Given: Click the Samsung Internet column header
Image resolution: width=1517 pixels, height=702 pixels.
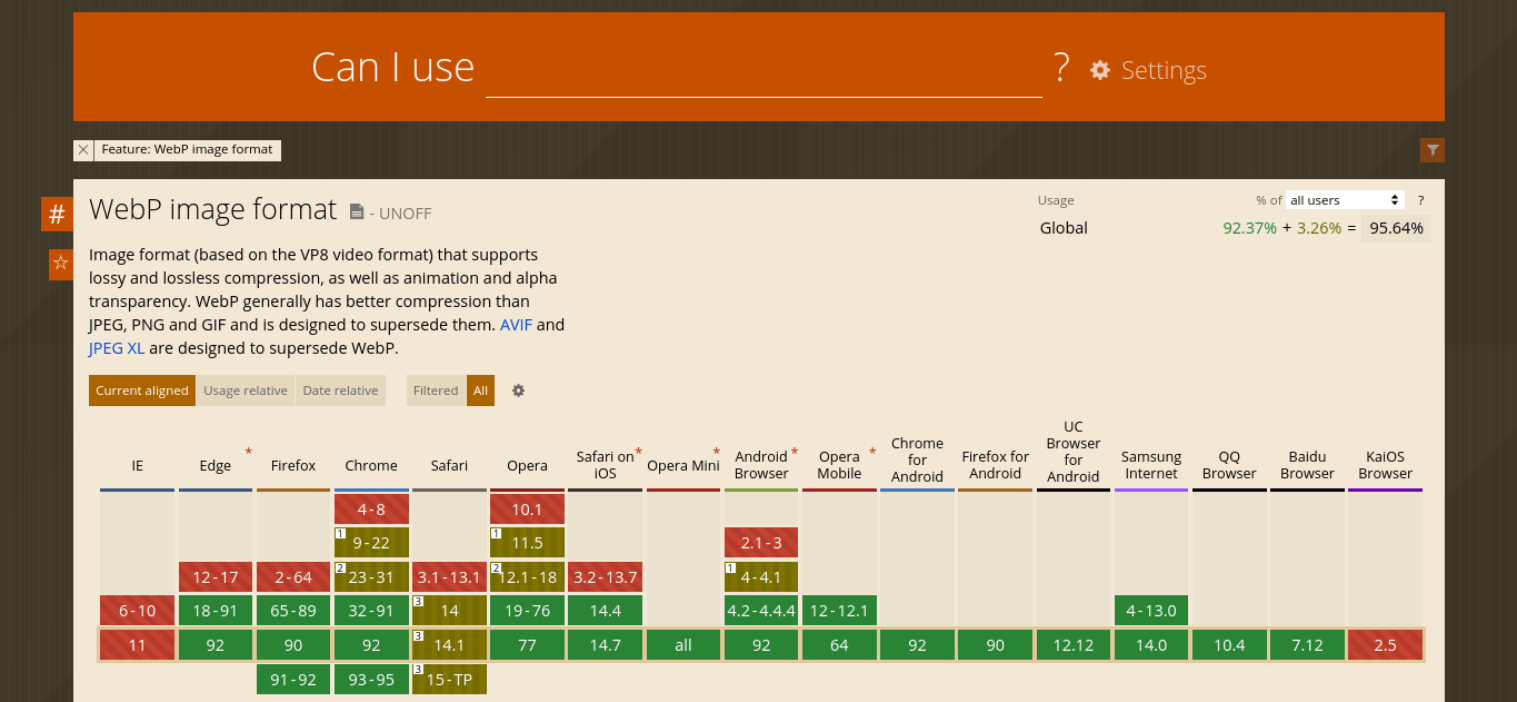Looking at the screenshot, I should point(1151,465).
